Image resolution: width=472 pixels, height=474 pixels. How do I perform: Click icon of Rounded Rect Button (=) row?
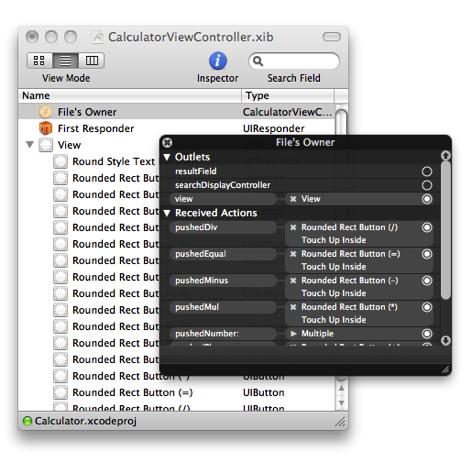coord(60,392)
